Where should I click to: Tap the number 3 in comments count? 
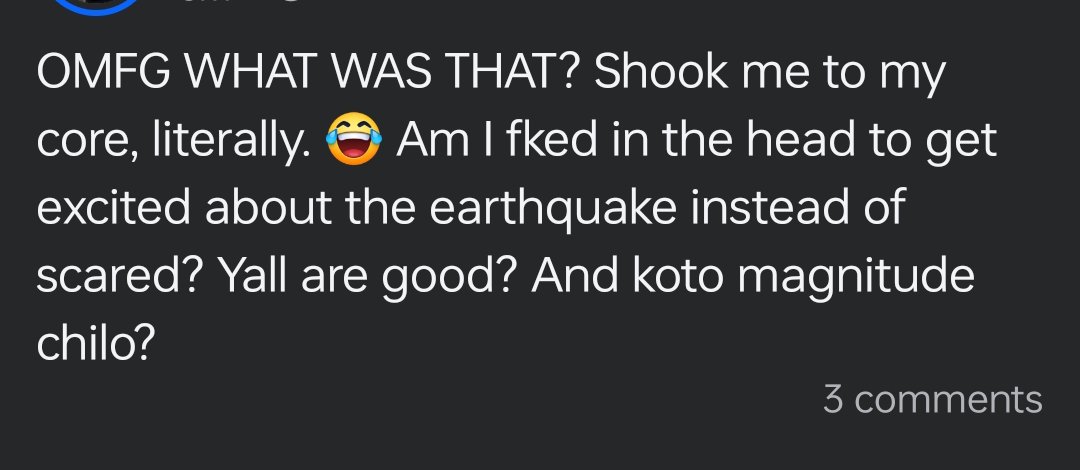[x=832, y=399]
